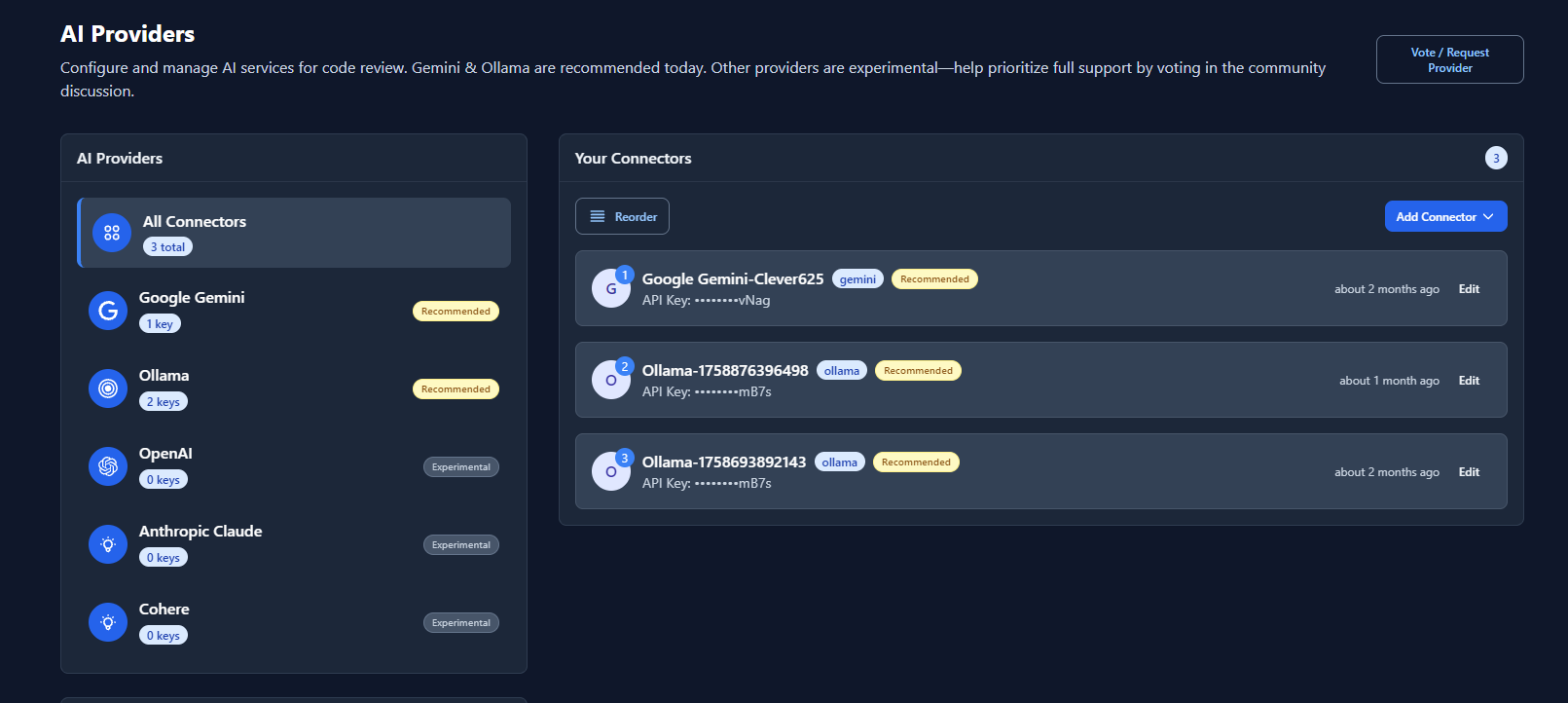Click Experimental tag on OpenAI provider
The image size is (1568, 703).
point(461,467)
